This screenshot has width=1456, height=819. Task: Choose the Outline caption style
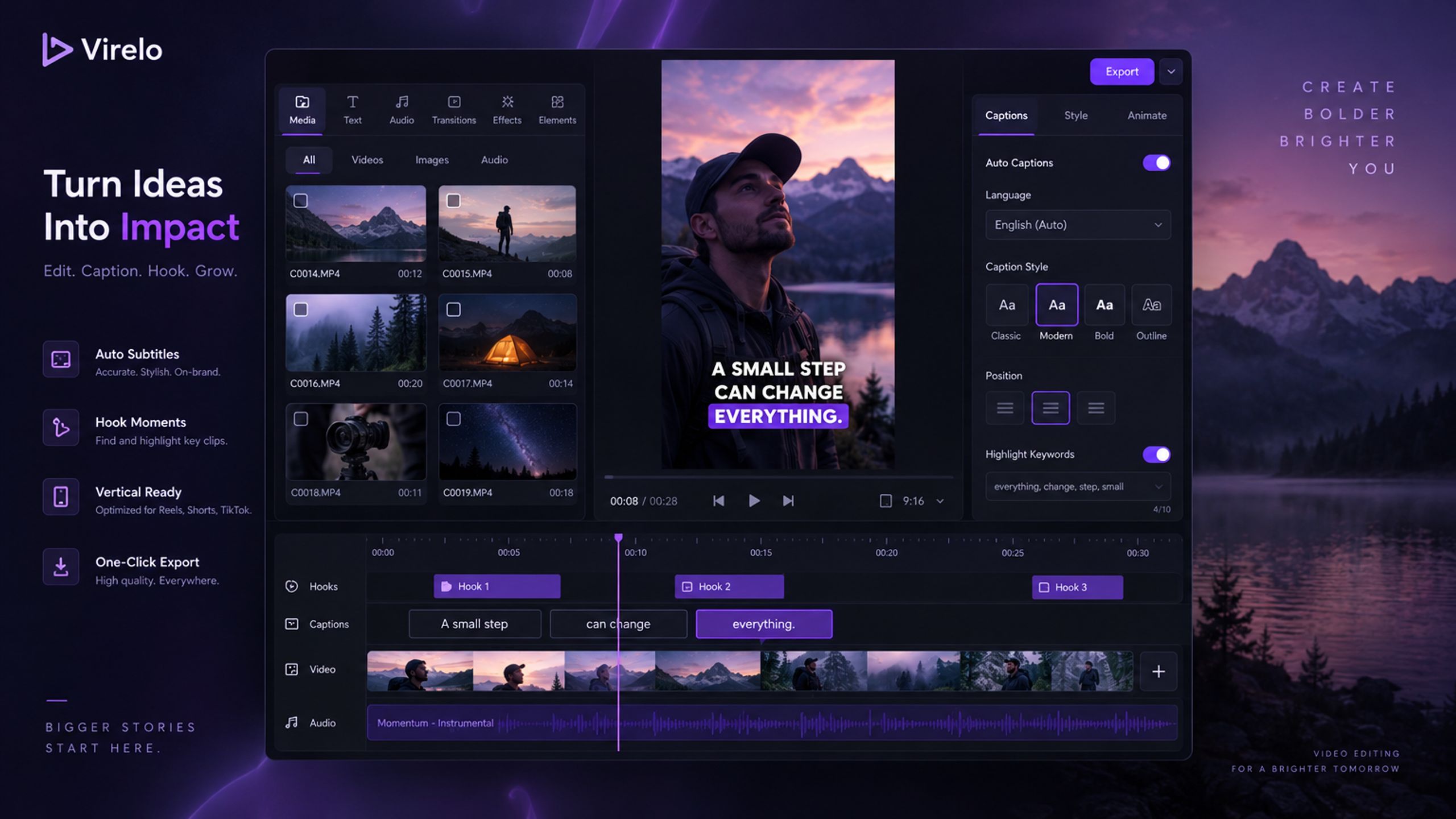pyautogui.click(x=1151, y=305)
